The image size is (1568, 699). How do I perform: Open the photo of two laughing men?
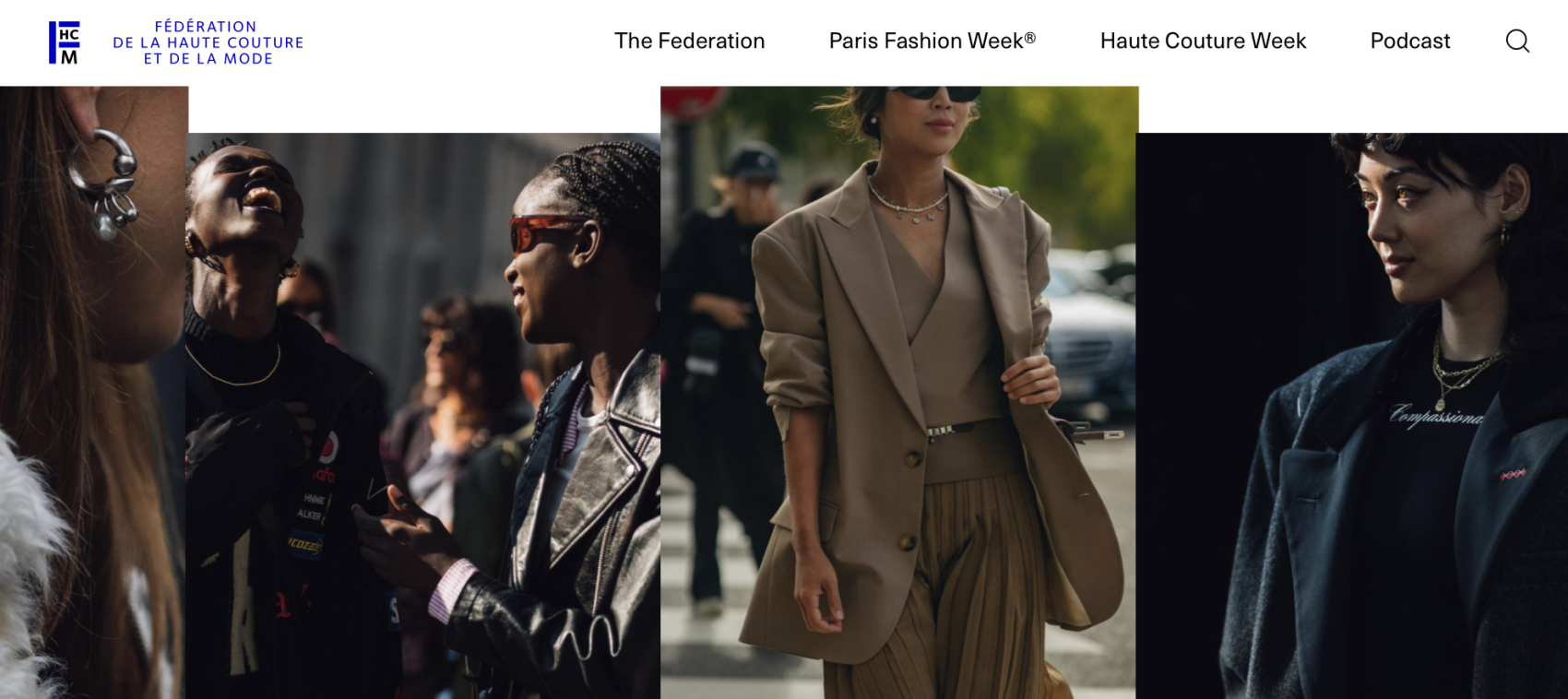(x=423, y=416)
